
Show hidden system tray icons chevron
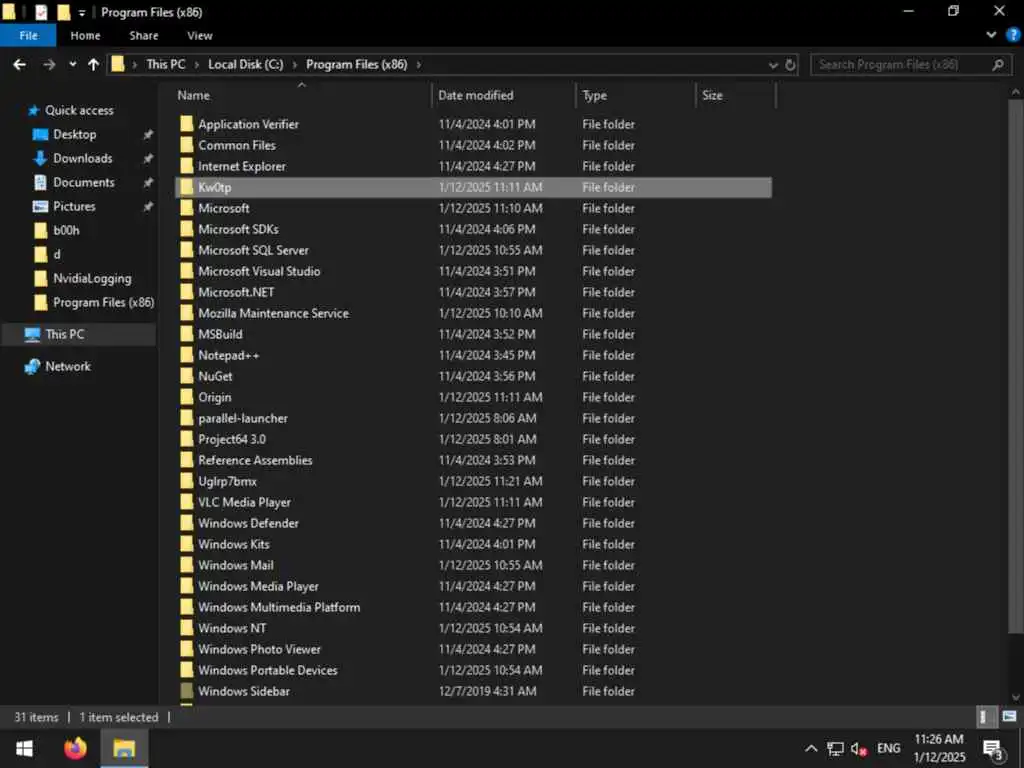811,748
